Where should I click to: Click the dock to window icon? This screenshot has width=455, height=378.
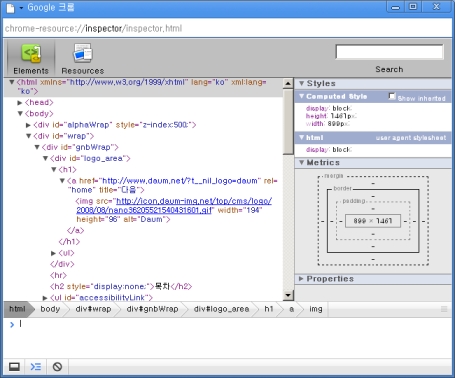click(14, 367)
